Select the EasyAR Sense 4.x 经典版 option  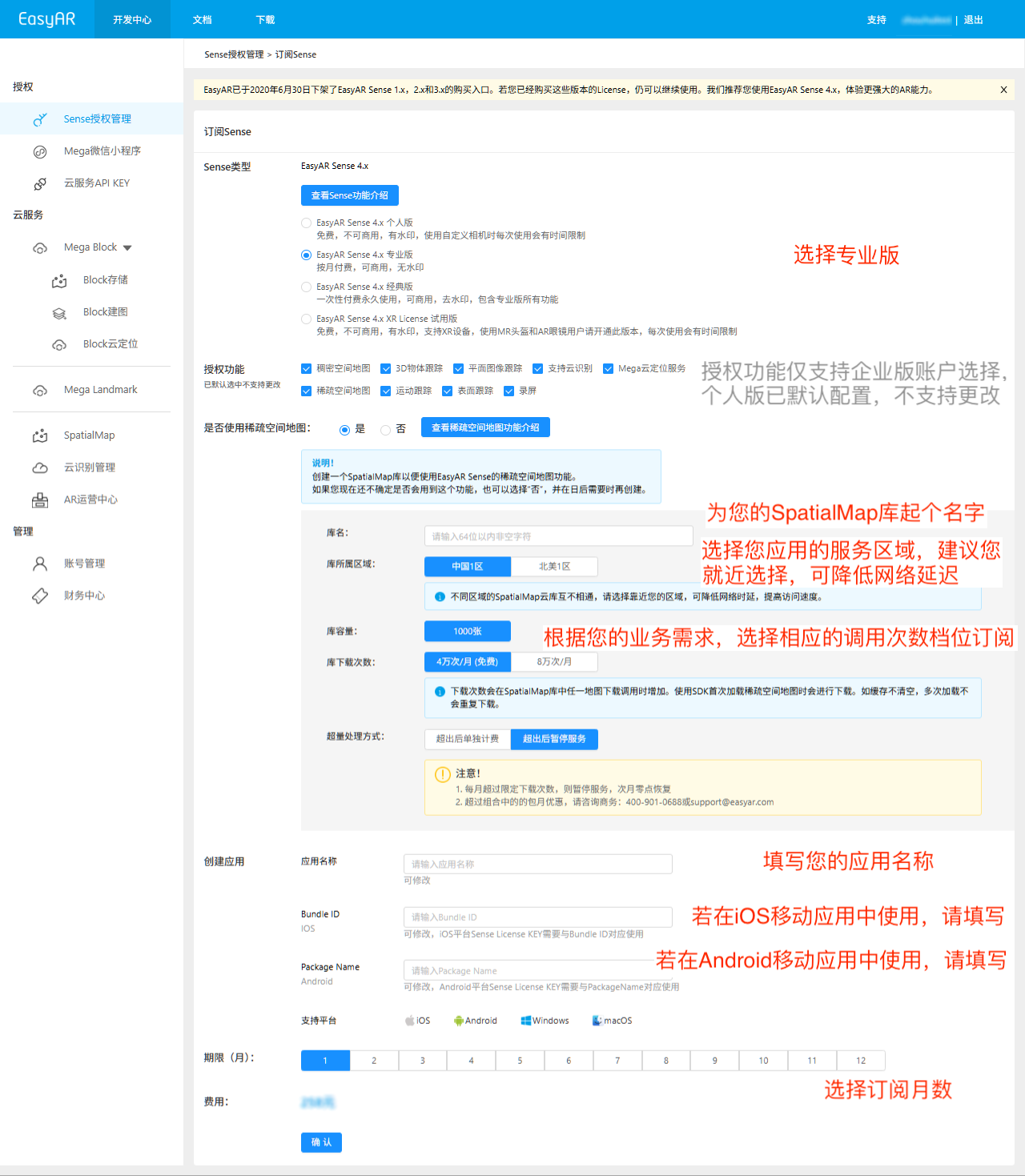[x=306, y=287]
